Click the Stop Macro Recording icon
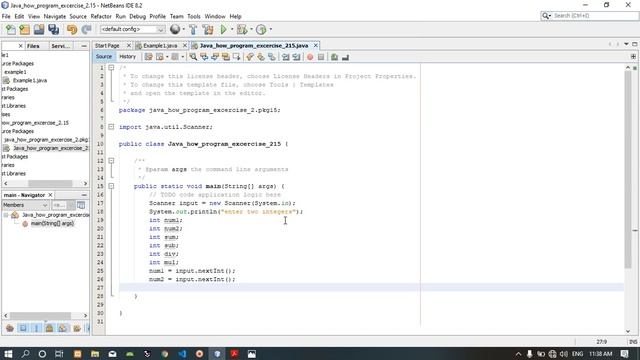The height and width of the screenshot is (360, 640). pyautogui.click(x=321, y=57)
